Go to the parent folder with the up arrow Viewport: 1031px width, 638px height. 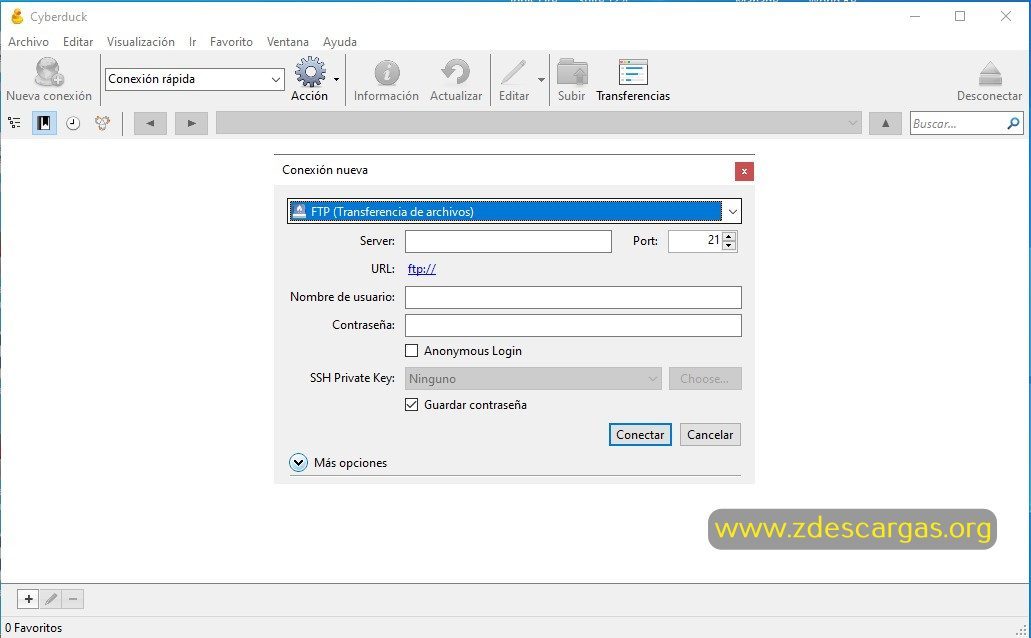coord(885,123)
